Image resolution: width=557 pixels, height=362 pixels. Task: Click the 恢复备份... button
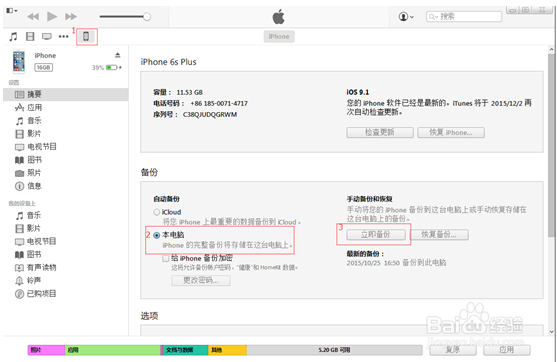(x=439, y=234)
